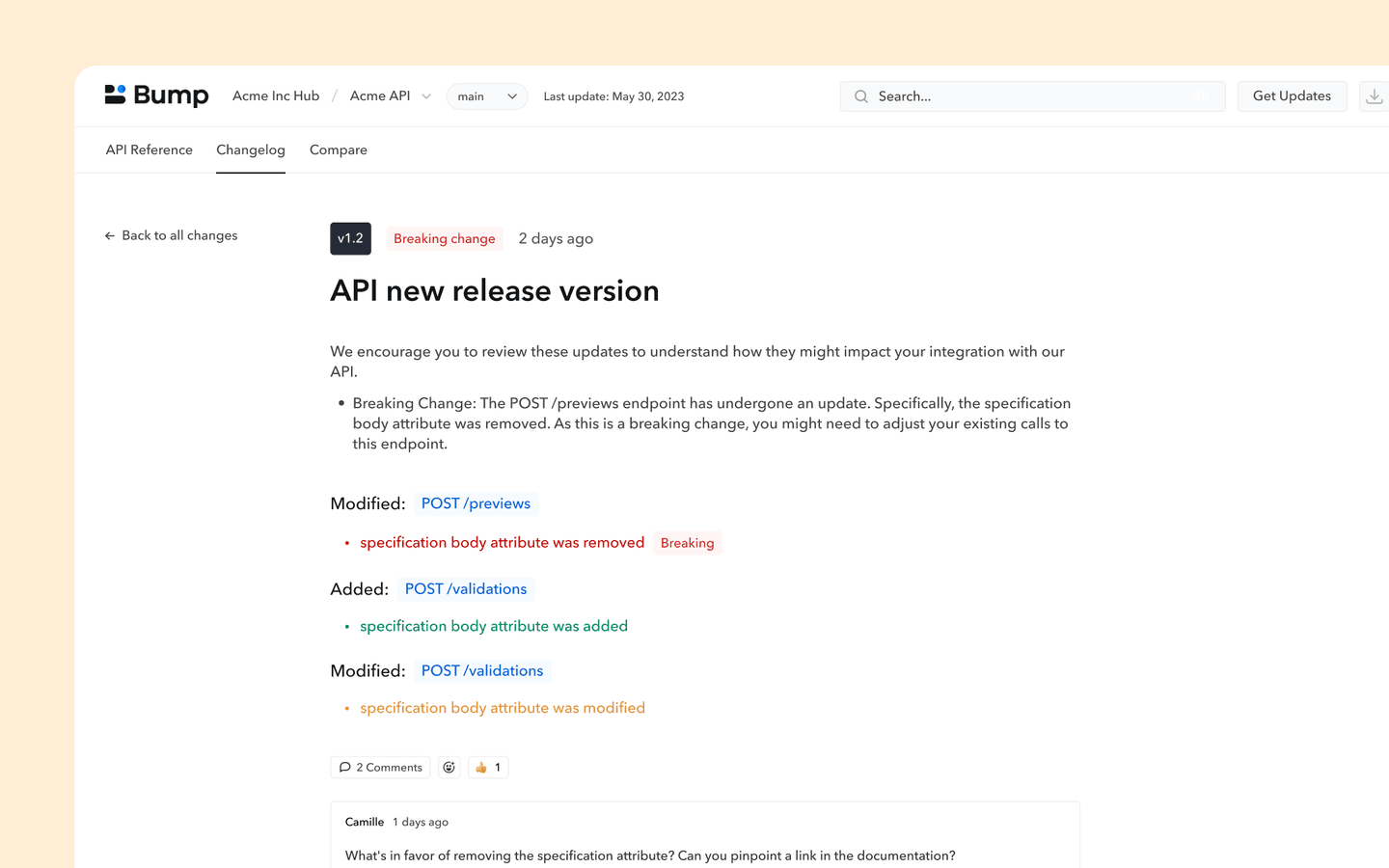Click specification body attribute was modified
1389x868 pixels.
pyautogui.click(x=503, y=708)
